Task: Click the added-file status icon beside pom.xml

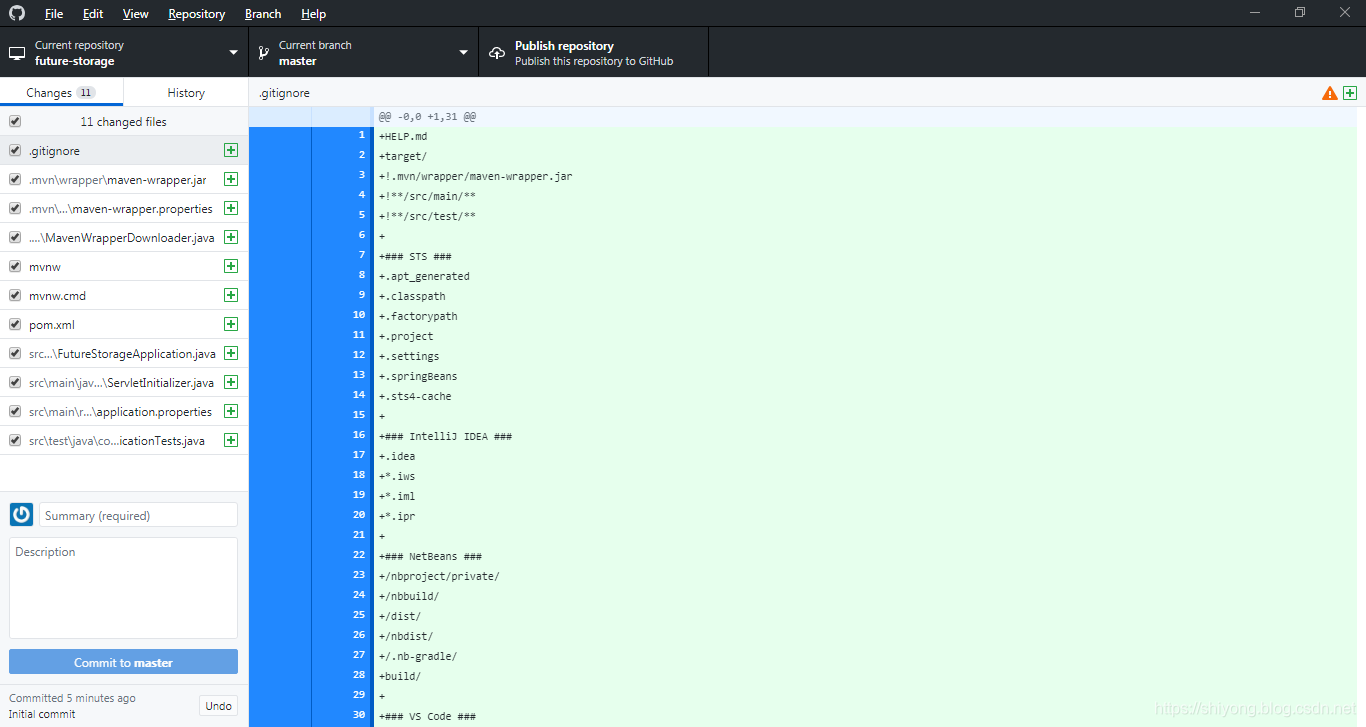Action: point(231,324)
